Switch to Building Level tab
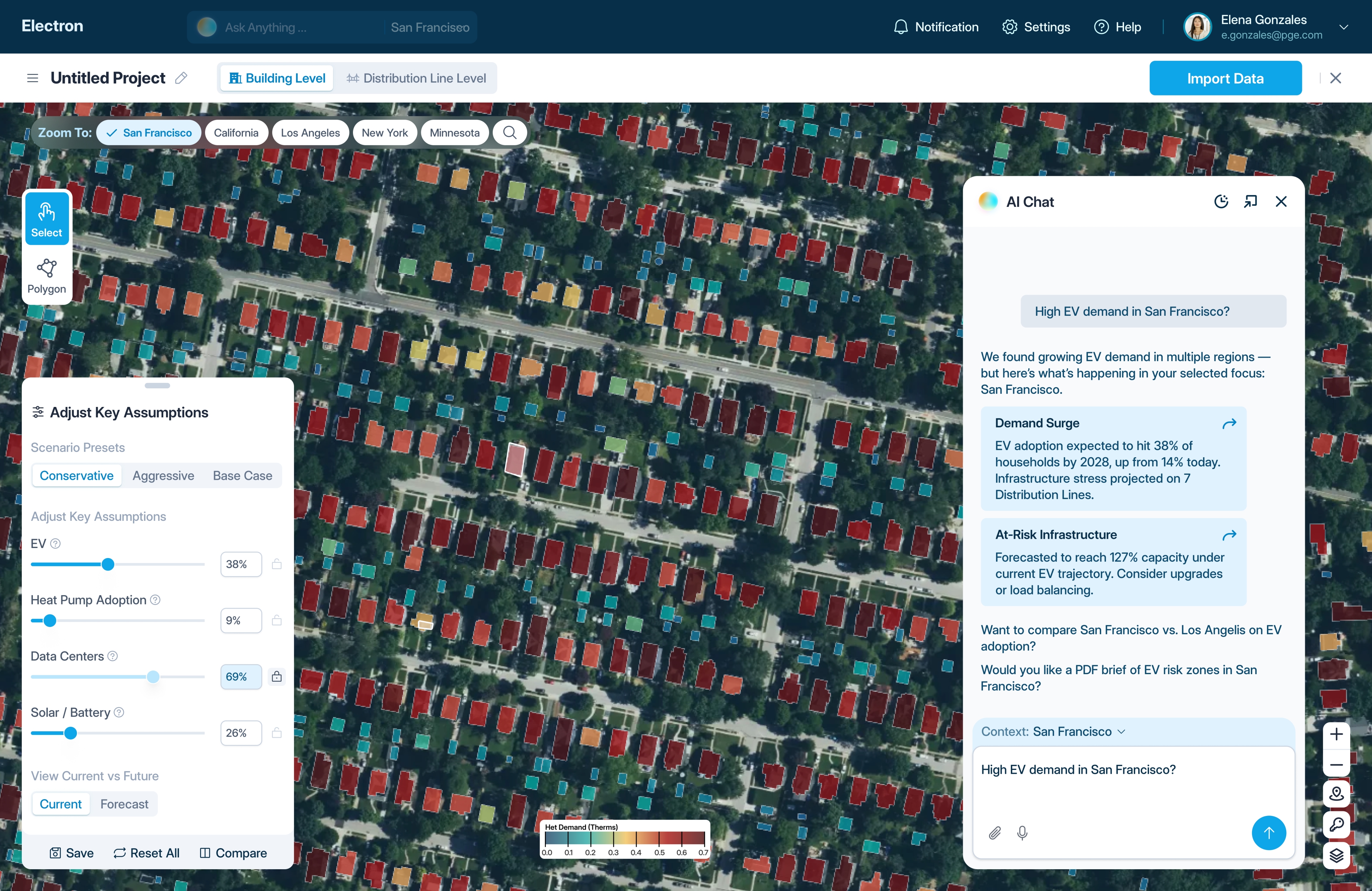 click(277, 78)
